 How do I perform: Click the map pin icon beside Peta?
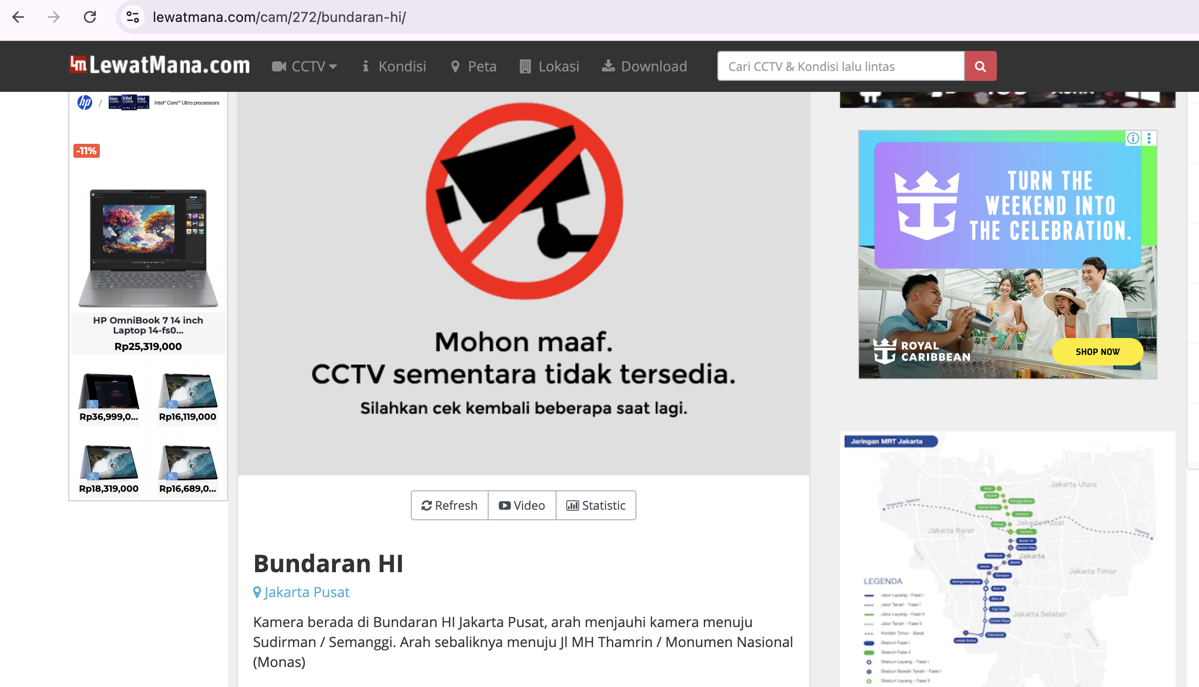(x=455, y=67)
